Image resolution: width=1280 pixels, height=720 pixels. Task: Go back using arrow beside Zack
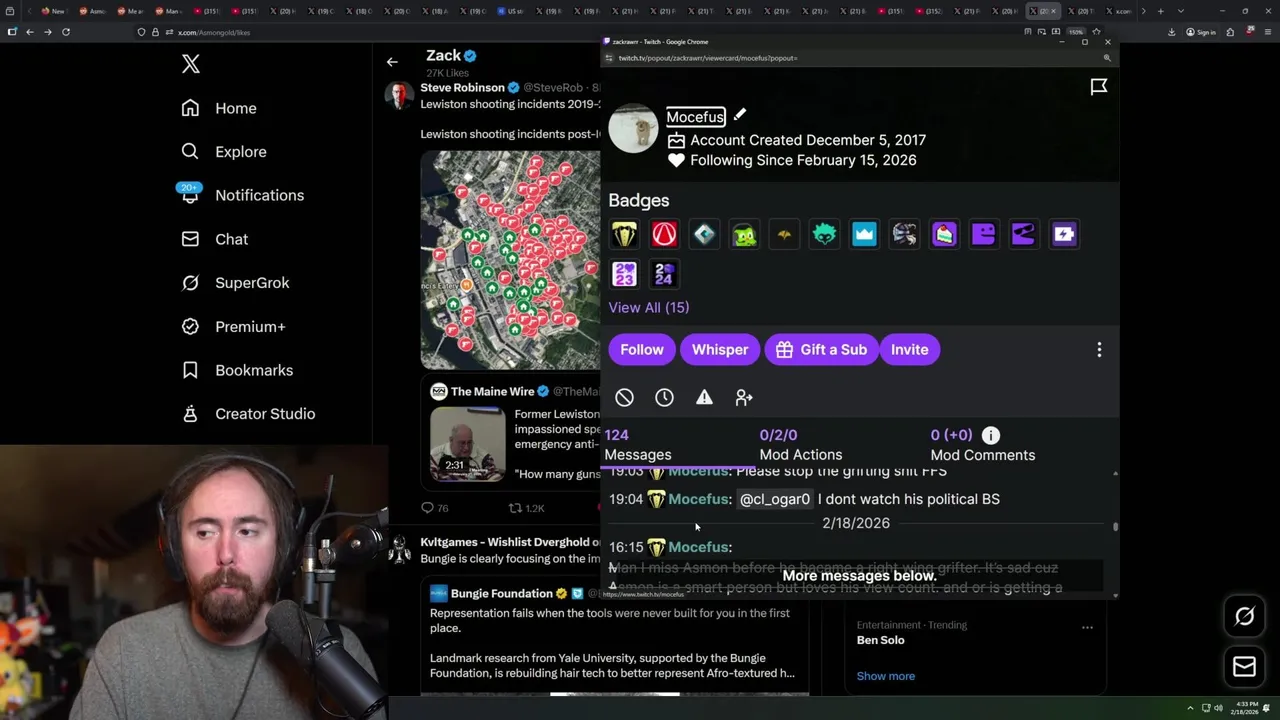pos(392,62)
